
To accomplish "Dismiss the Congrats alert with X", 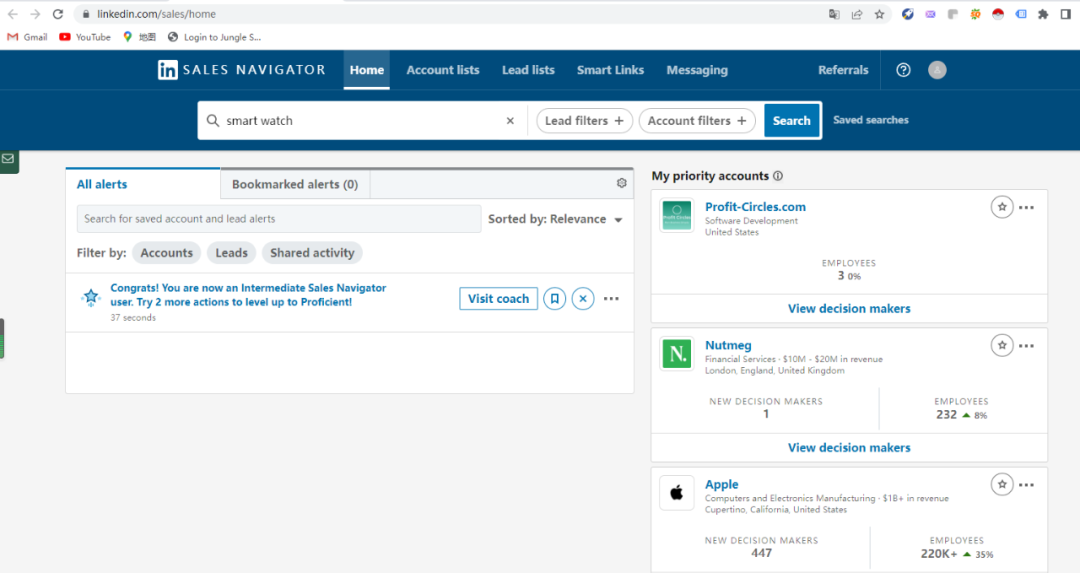I will (x=583, y=299).
